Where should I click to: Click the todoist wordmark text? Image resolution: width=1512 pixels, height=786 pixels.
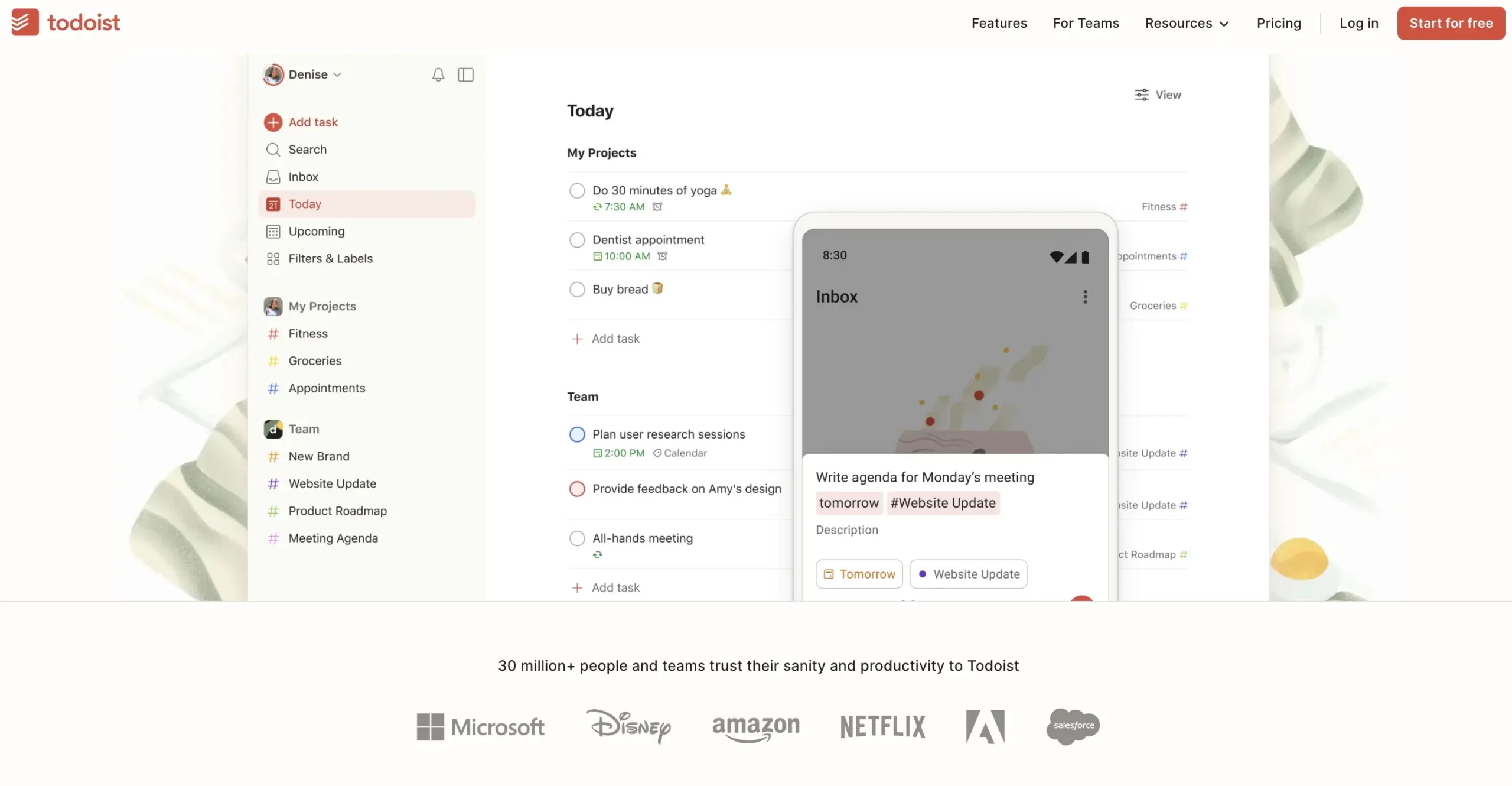(x=83, y=22)
